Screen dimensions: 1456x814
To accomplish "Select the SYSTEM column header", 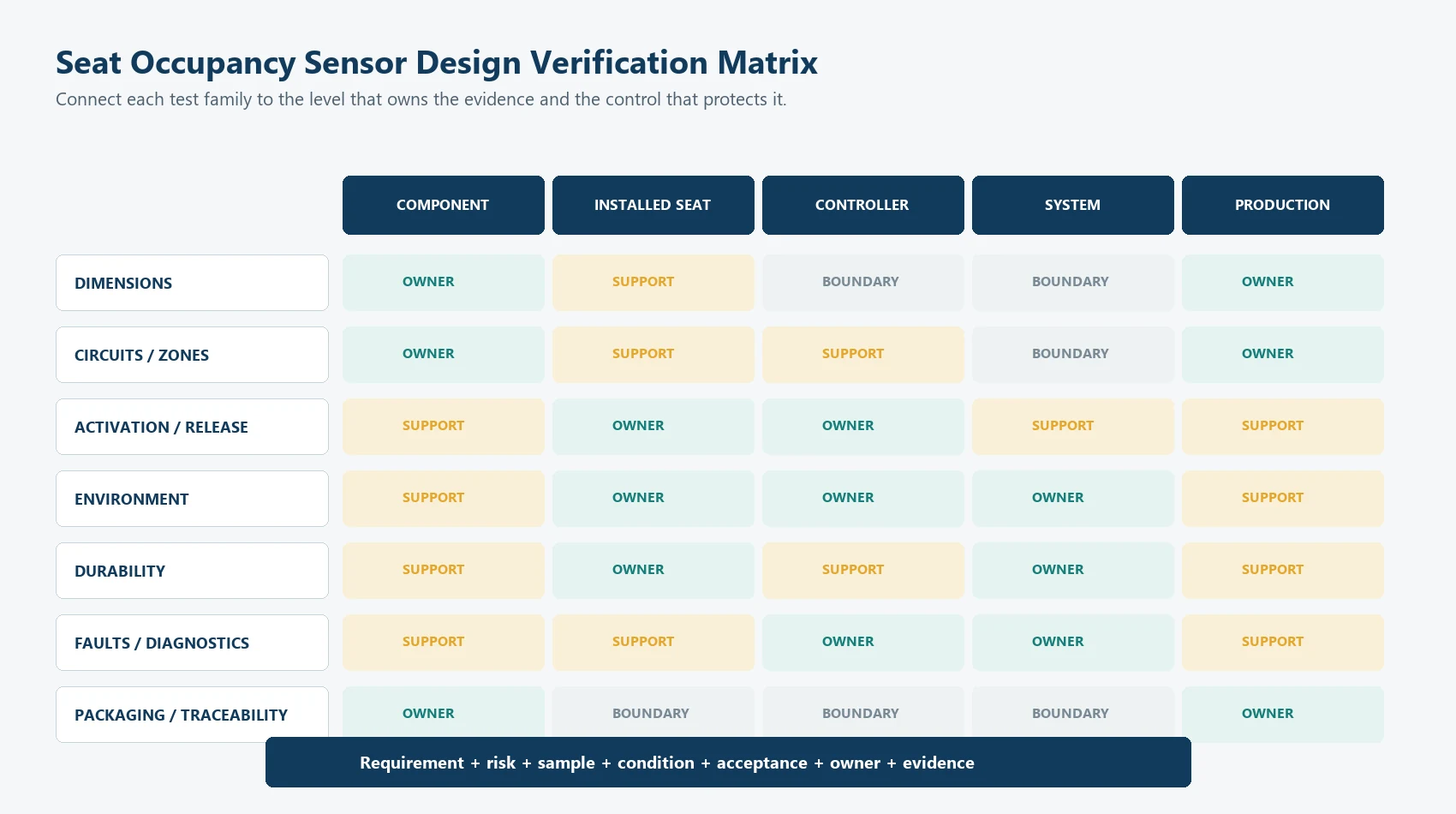I will click(x=1073, y=205).
